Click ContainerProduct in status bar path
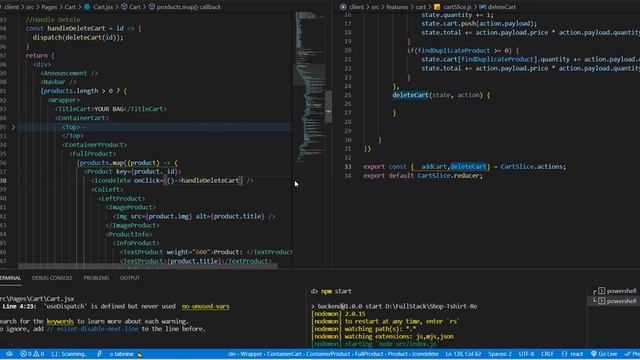The image size is (640, 360). click(x=329, y=354)
